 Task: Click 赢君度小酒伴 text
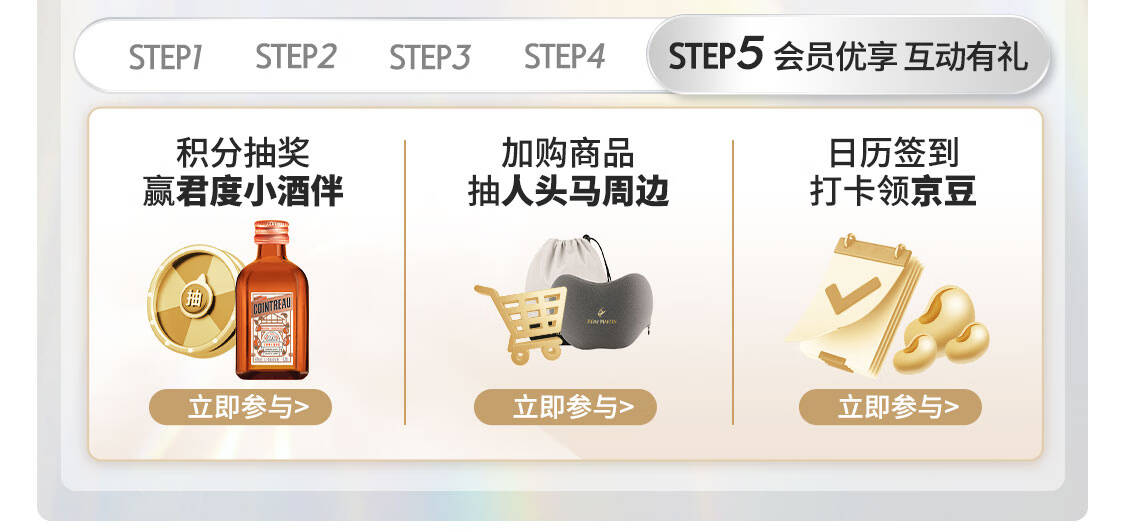click(243, 192)
